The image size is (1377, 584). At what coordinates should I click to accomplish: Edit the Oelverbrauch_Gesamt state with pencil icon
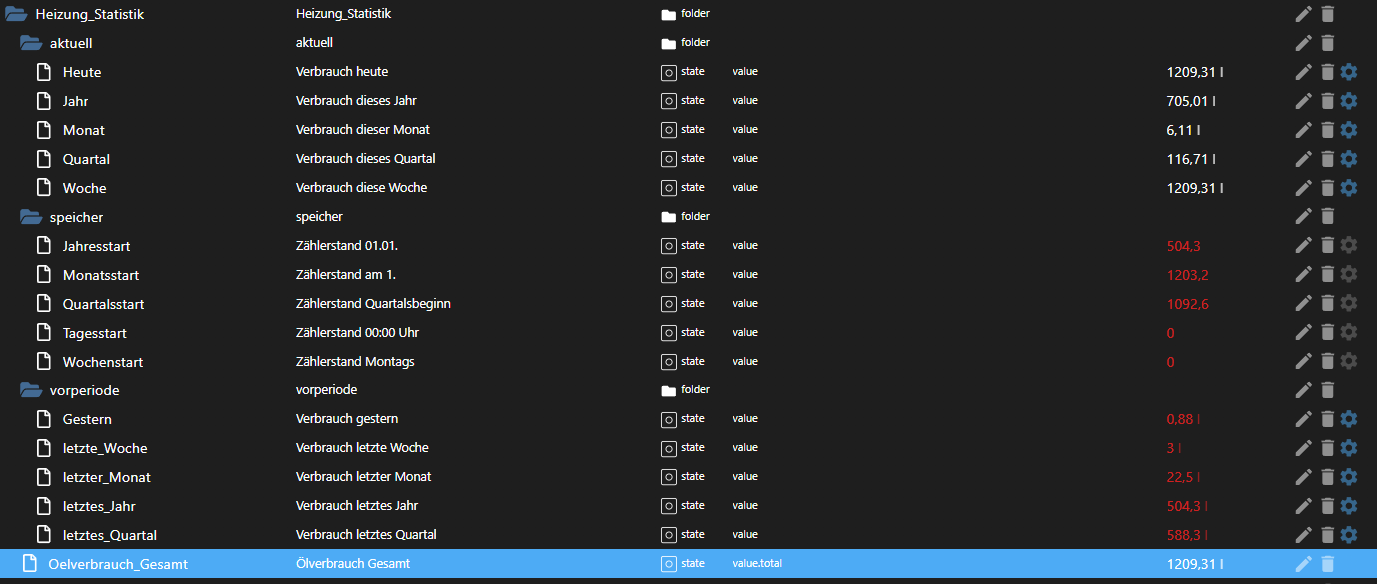point(1303,564)
